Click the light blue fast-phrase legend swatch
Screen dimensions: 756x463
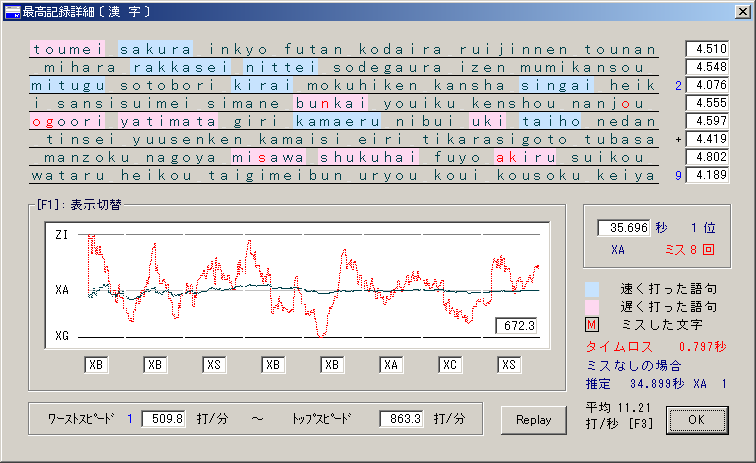pyautogui.click(x=592, y=289)
